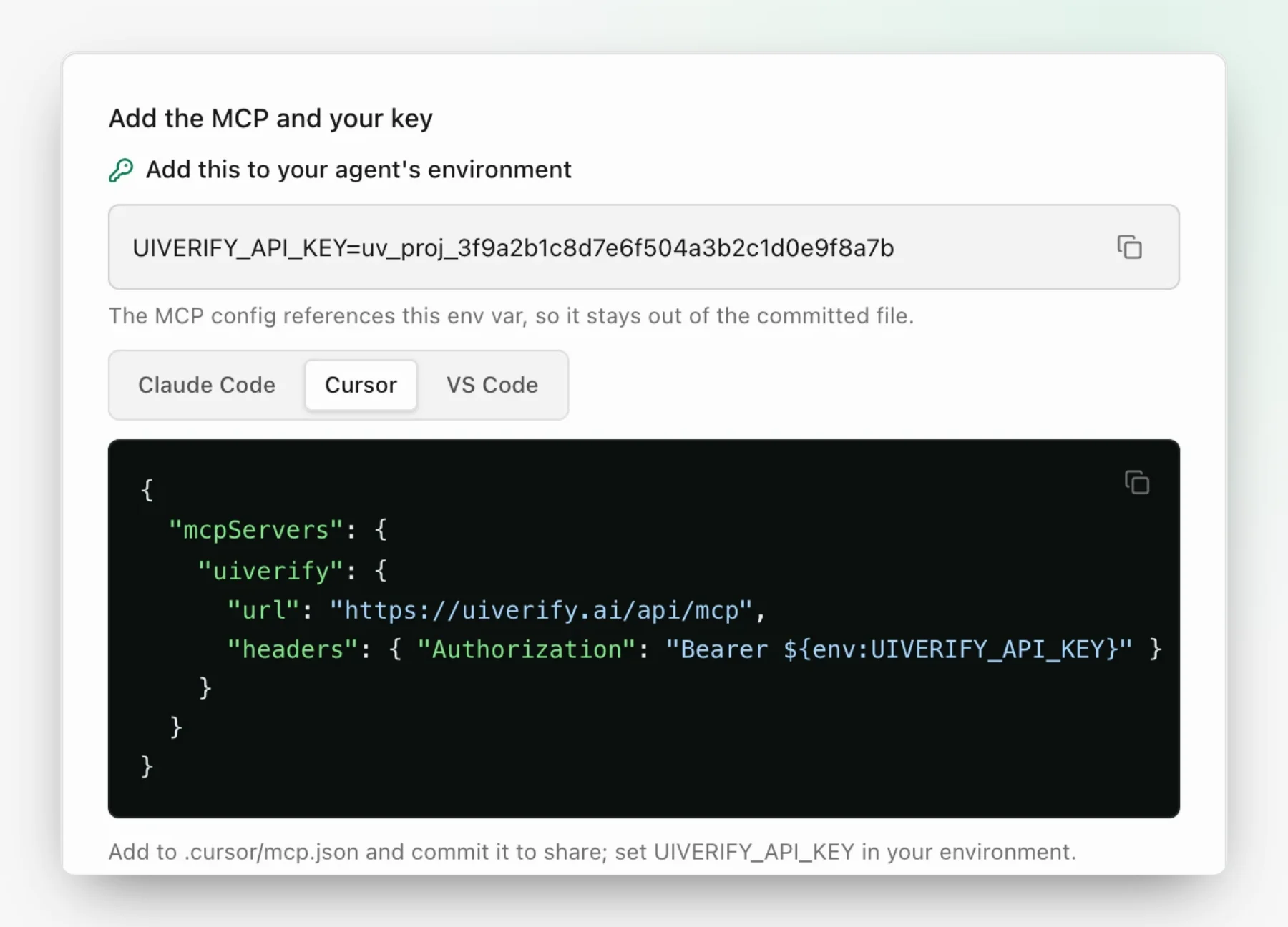1288x927 pixels.
Task: Click the note about MCP config env var
Action: [x=511, y=315]
